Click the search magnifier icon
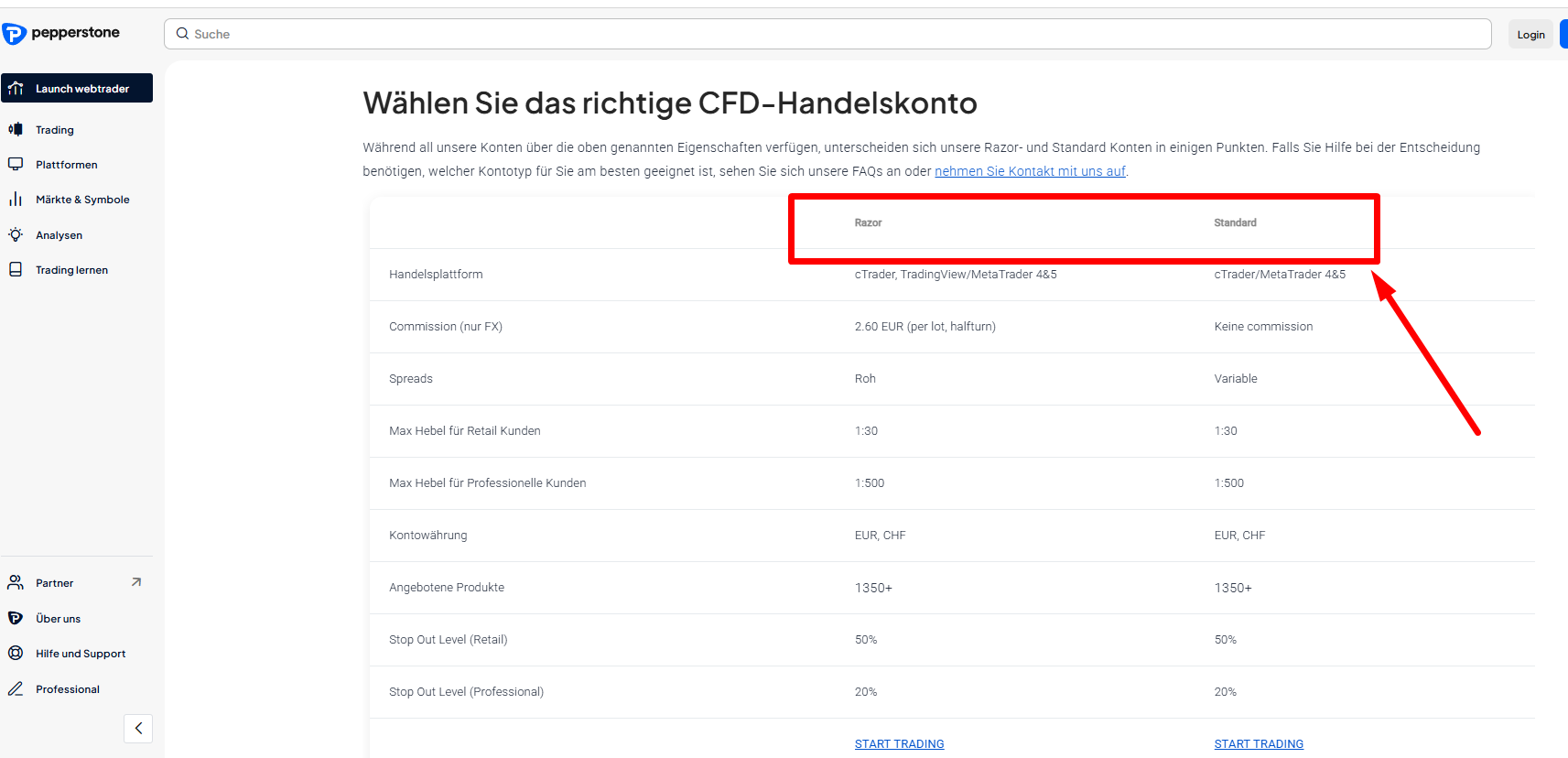 (x=183, y=34)
